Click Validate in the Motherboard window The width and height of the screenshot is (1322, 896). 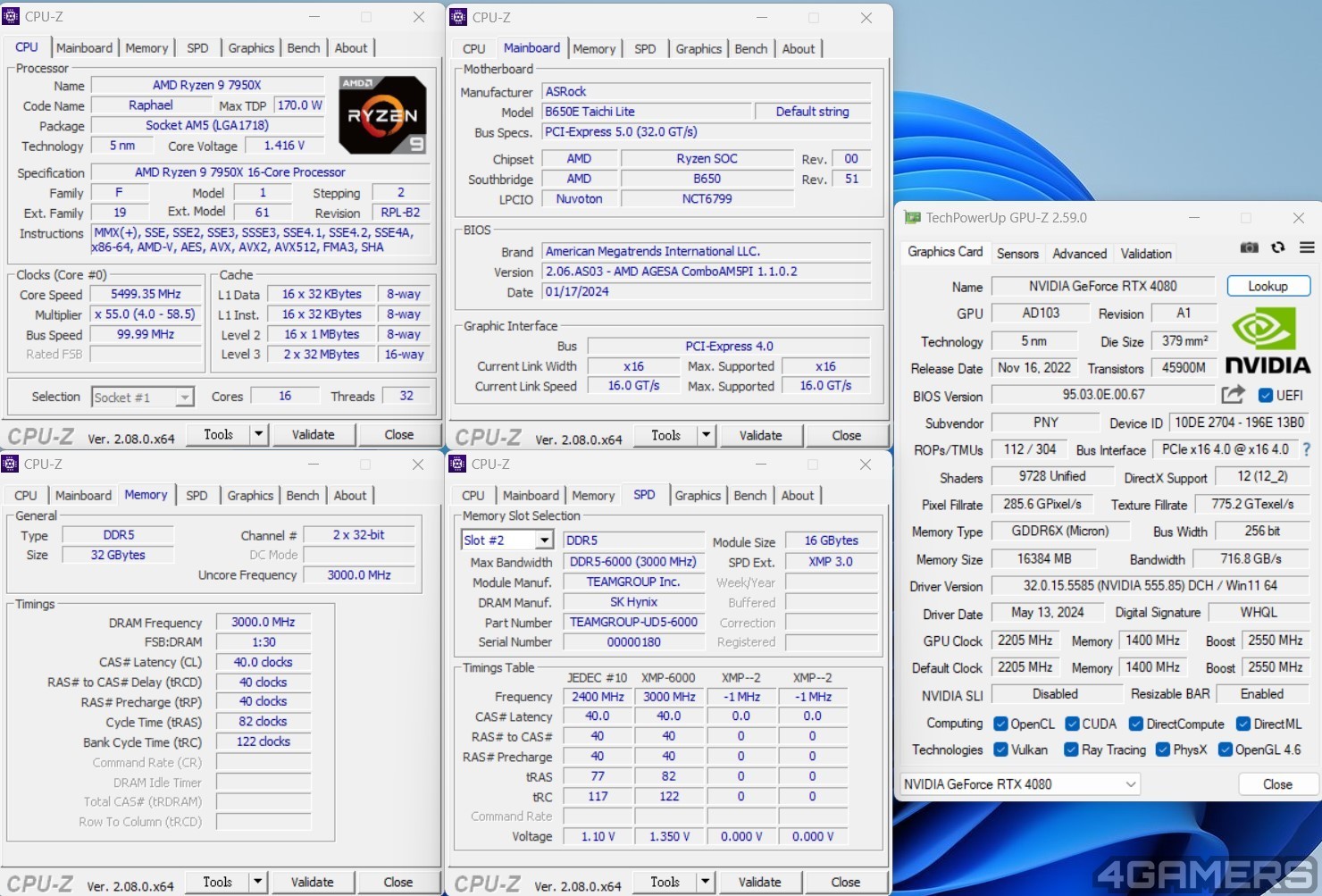tap(760, 435)
